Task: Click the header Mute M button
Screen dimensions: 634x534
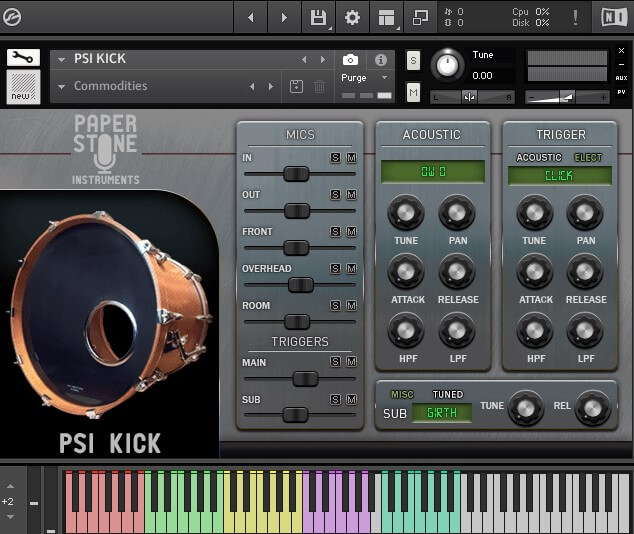Action: pos(413,92)
